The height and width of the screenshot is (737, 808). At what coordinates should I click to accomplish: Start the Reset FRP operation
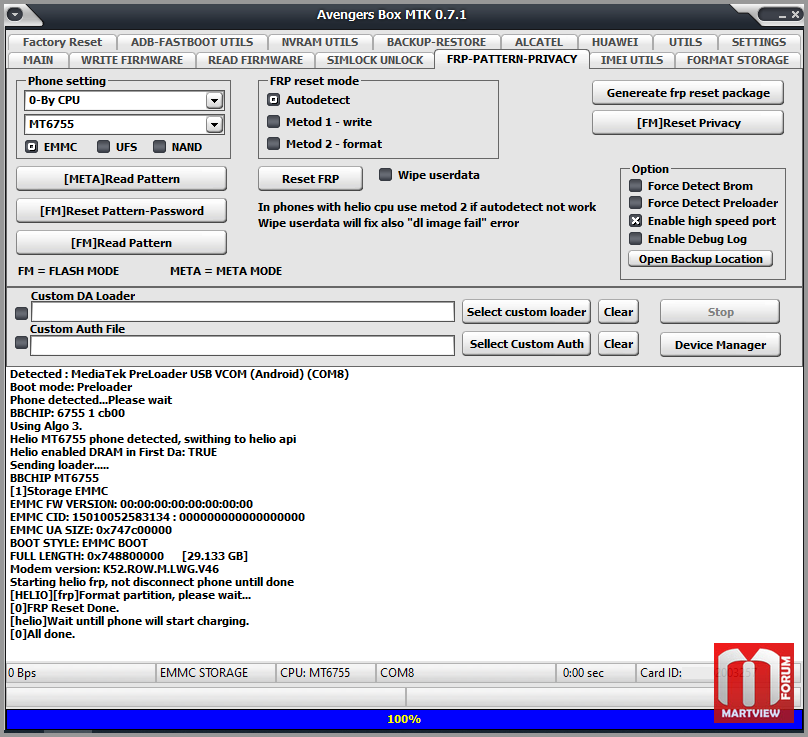coord(310,179)
